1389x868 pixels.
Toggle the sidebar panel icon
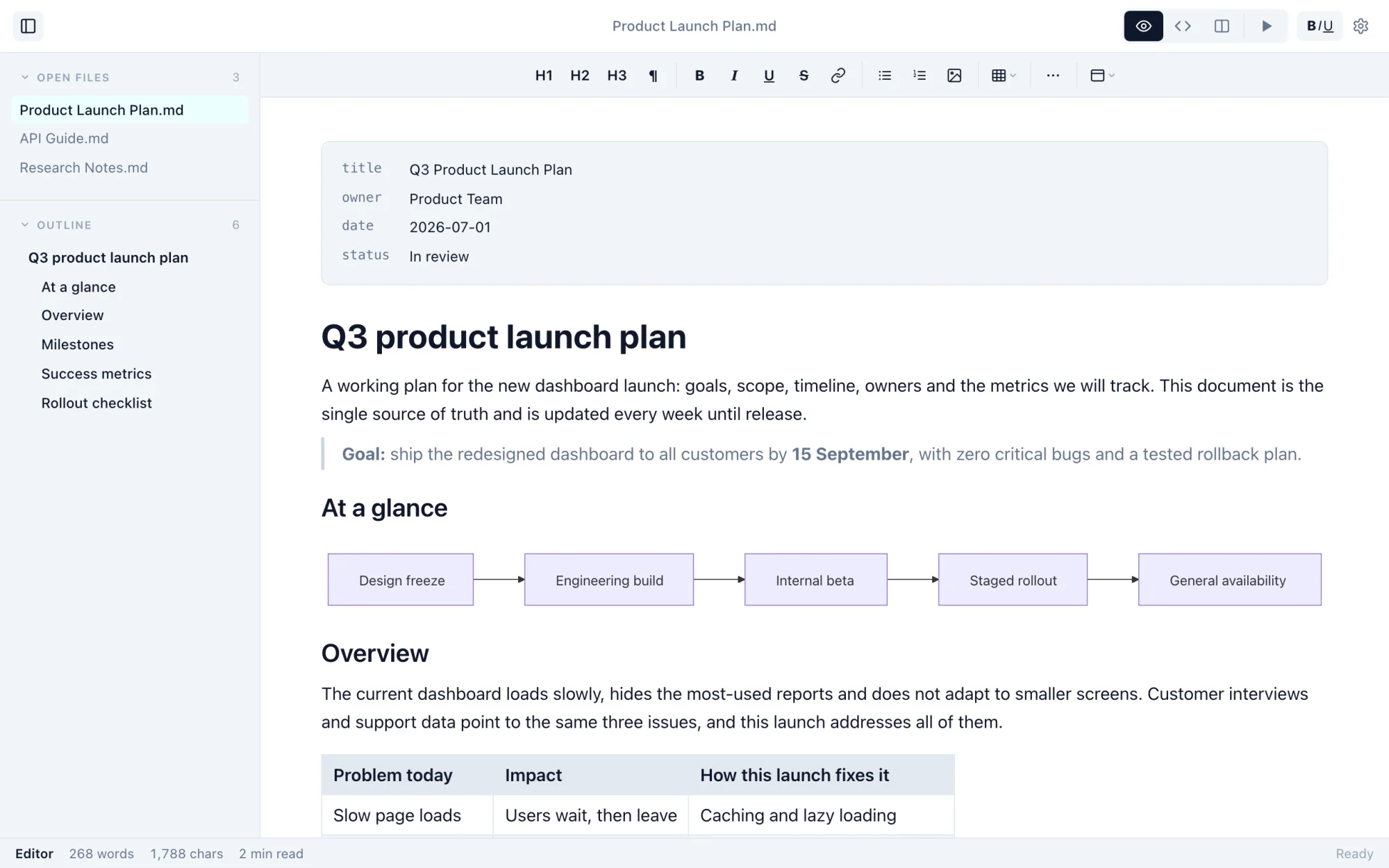[28, 26]
